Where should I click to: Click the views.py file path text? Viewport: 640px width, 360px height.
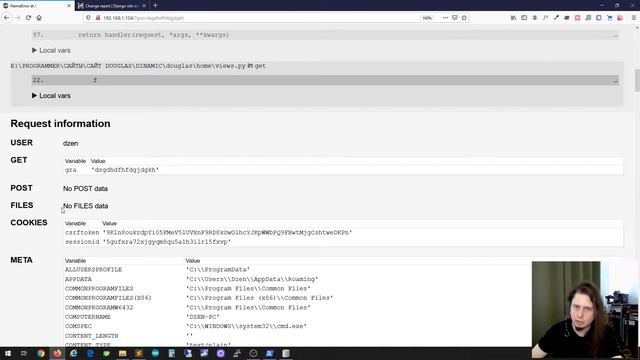128,66
